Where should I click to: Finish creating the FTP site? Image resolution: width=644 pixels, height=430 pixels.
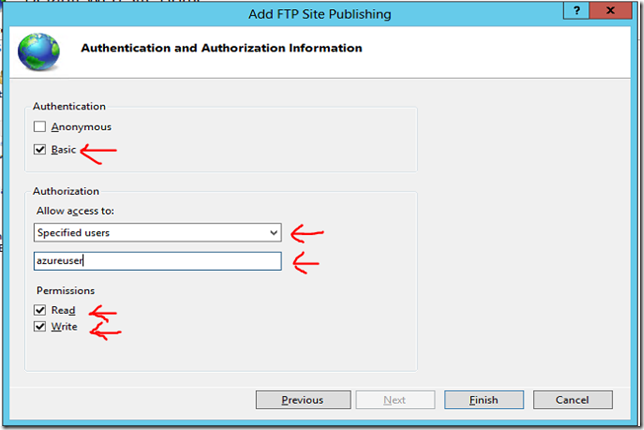click(x=484, y=400)
